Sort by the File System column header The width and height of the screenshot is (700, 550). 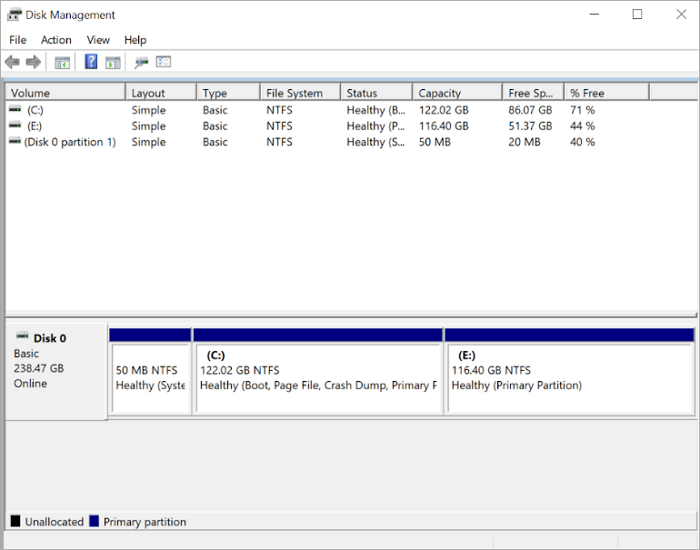coord(301,93)
